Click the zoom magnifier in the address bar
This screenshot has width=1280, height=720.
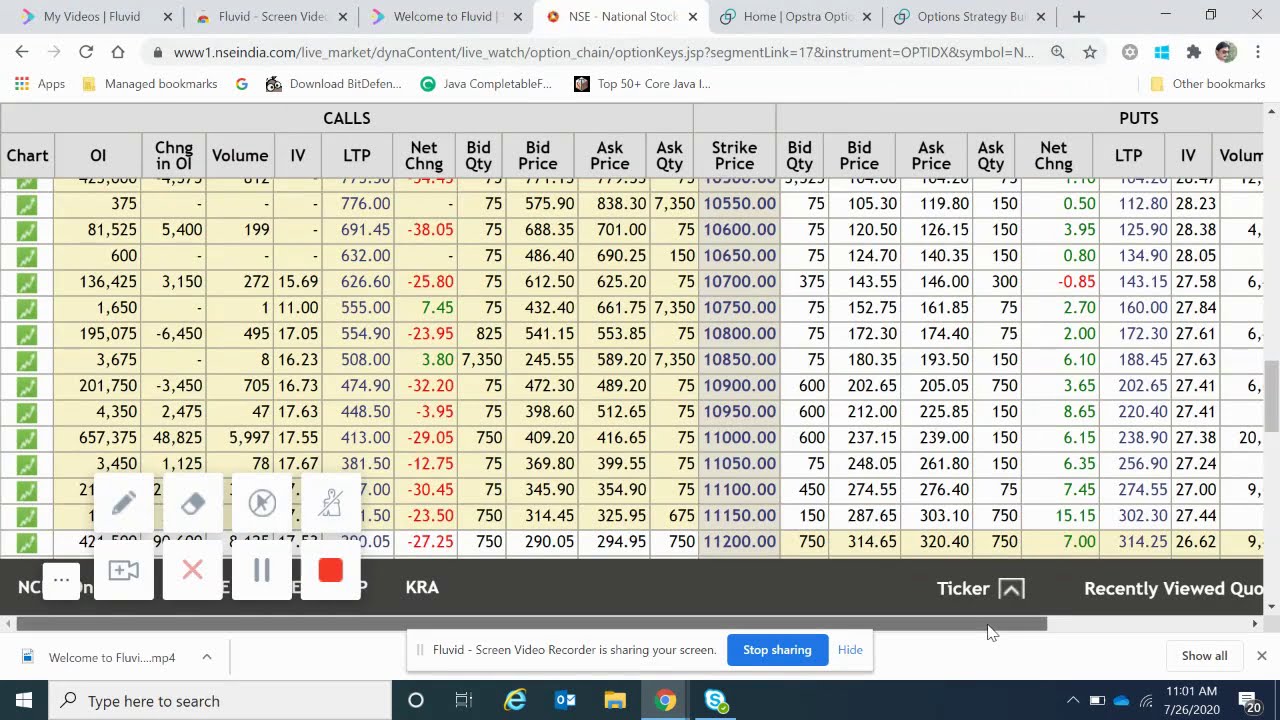[x=1057, y=52]
